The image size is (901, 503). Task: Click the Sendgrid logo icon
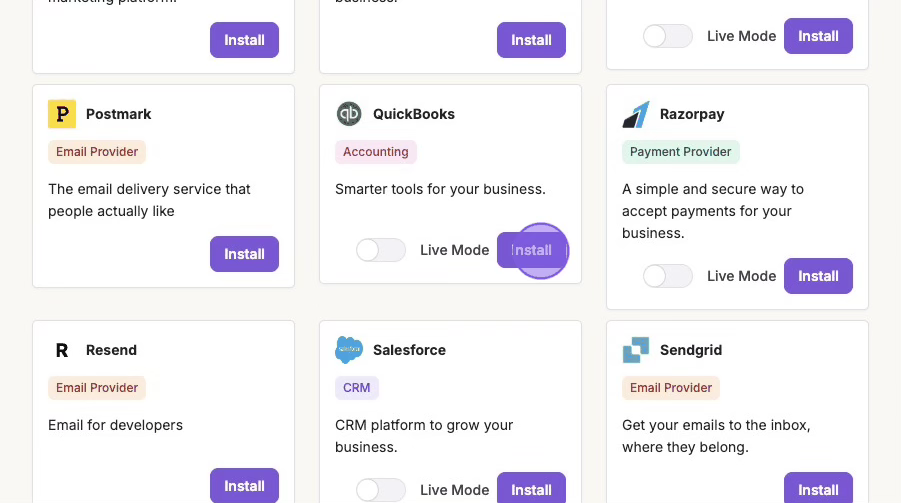636,350
